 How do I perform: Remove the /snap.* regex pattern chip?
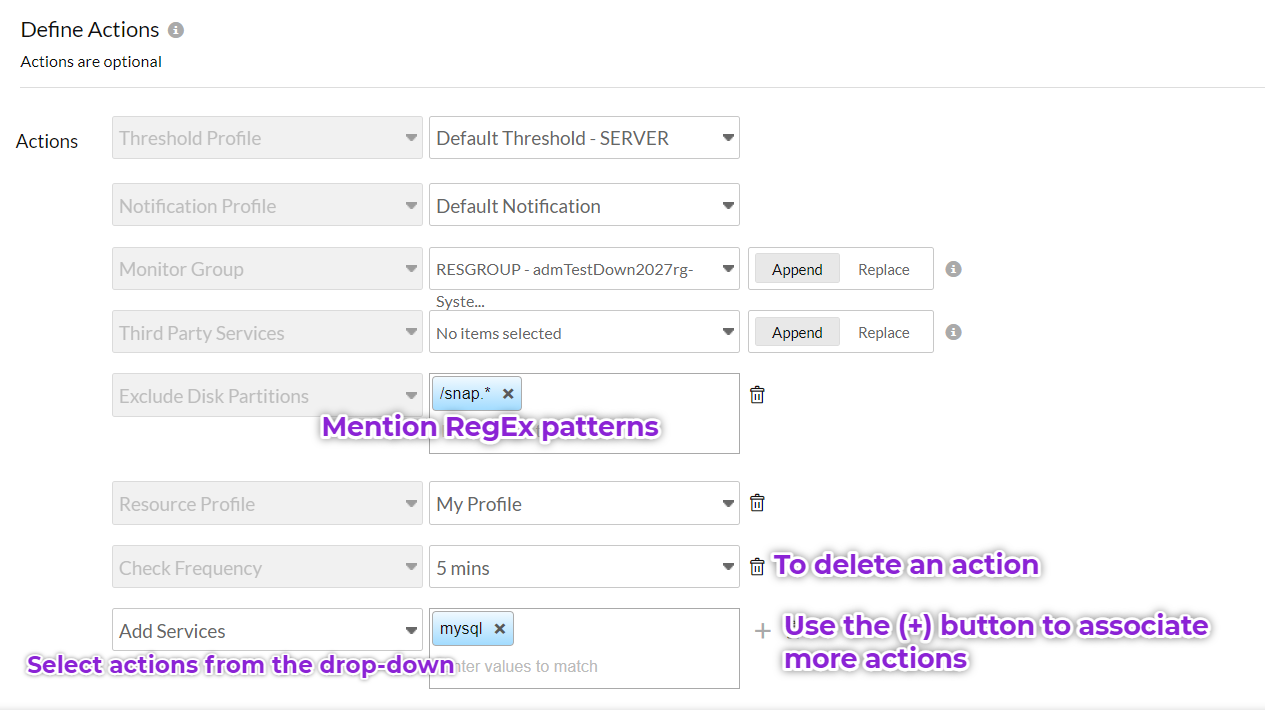click(x=506, y=393)
